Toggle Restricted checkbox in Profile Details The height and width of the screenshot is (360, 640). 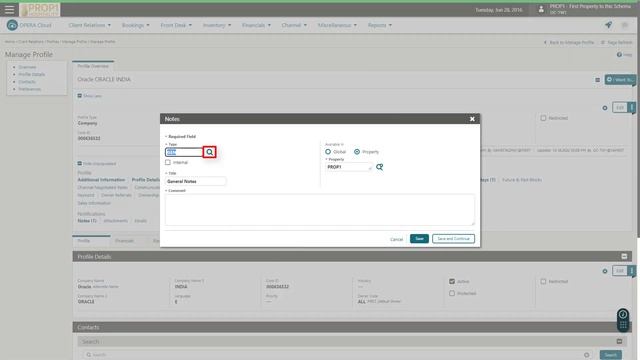coord(543,281)
